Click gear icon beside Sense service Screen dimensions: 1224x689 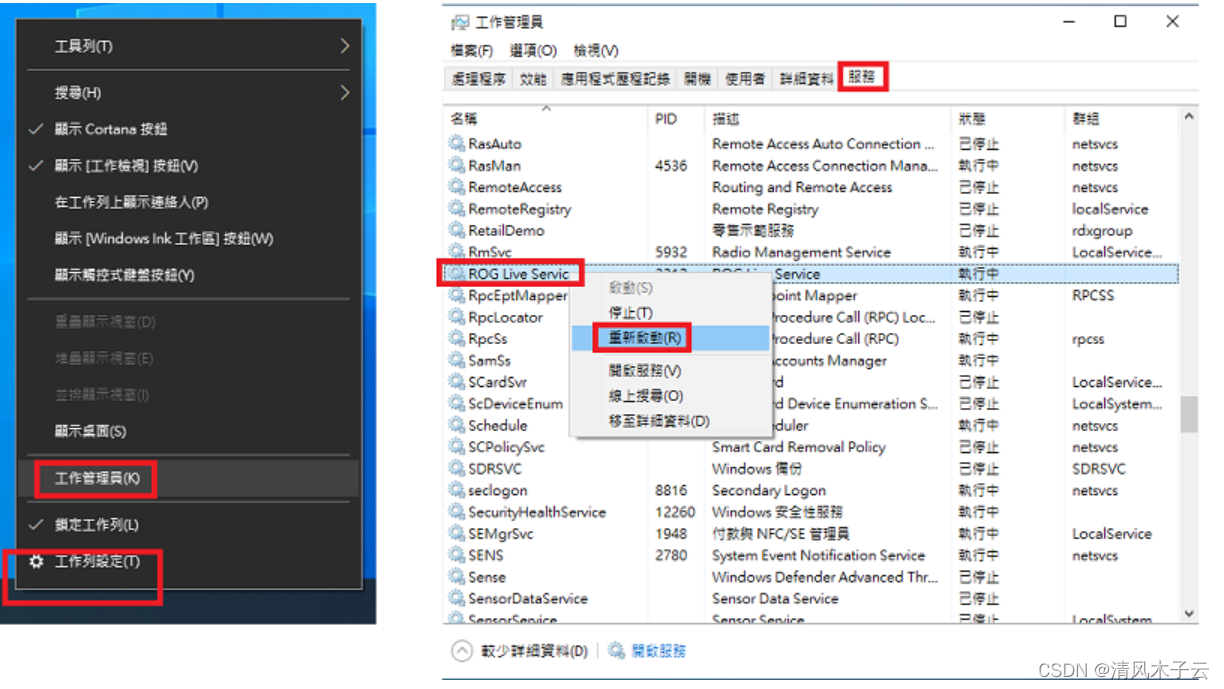coord(457,577)
